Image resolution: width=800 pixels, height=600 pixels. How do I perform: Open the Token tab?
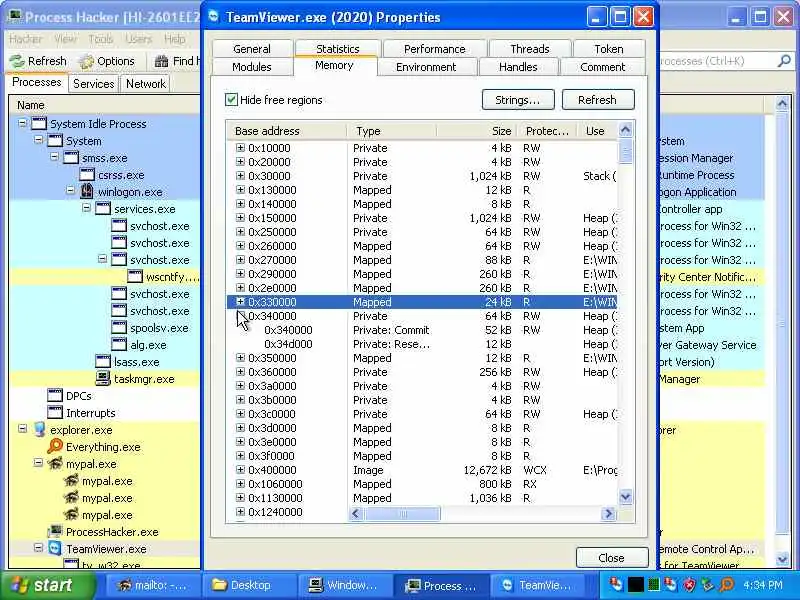[609, 49]
